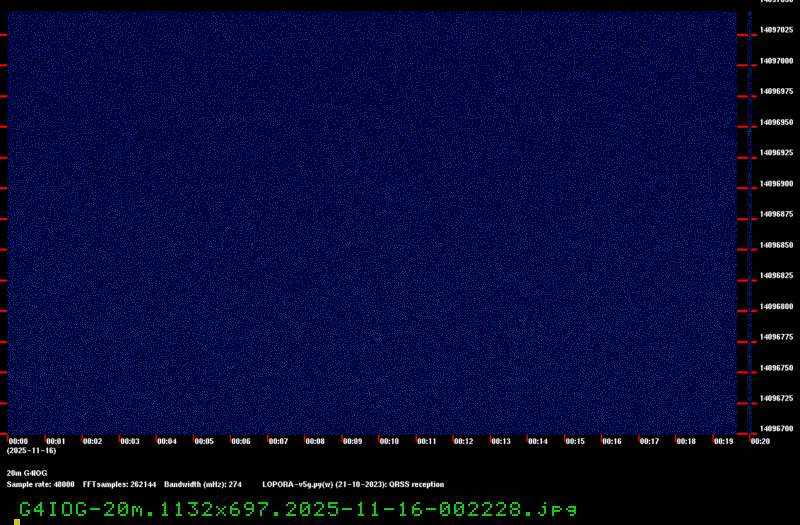This screenshot has width=800, height=525.
Task: Select the 14097000 frequency scale label
Action: coord(776,61)
